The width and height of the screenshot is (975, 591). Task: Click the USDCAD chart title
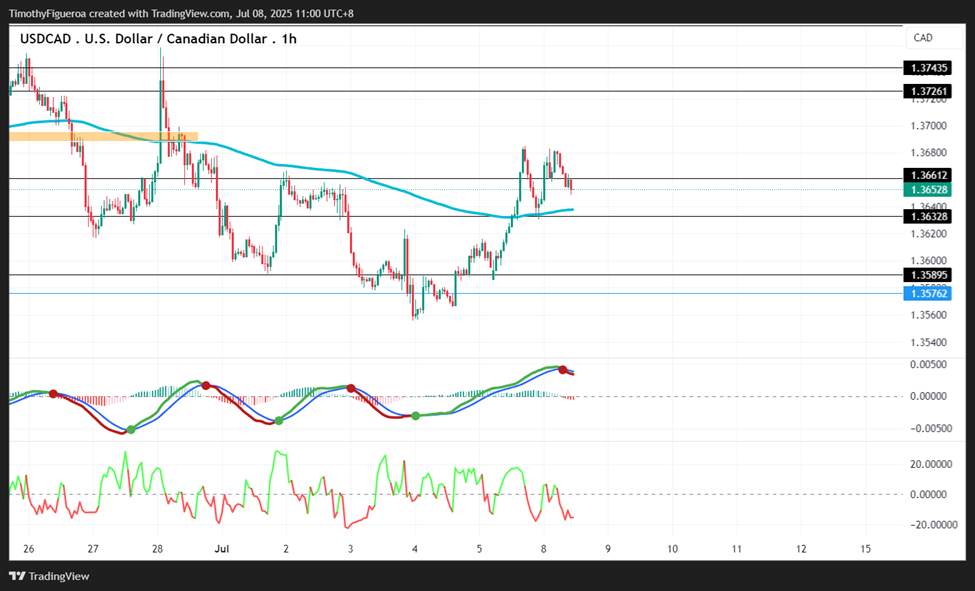point(158,39)
